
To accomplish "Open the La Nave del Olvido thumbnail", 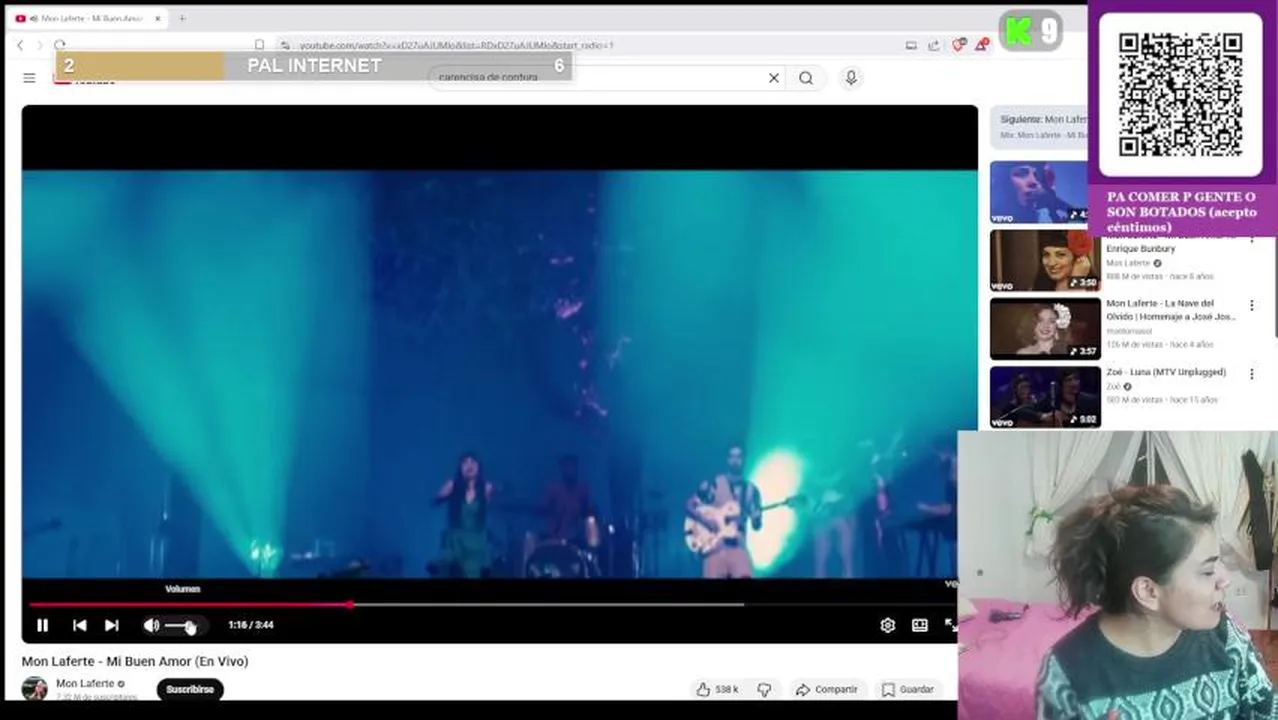I will (1045, 329).
